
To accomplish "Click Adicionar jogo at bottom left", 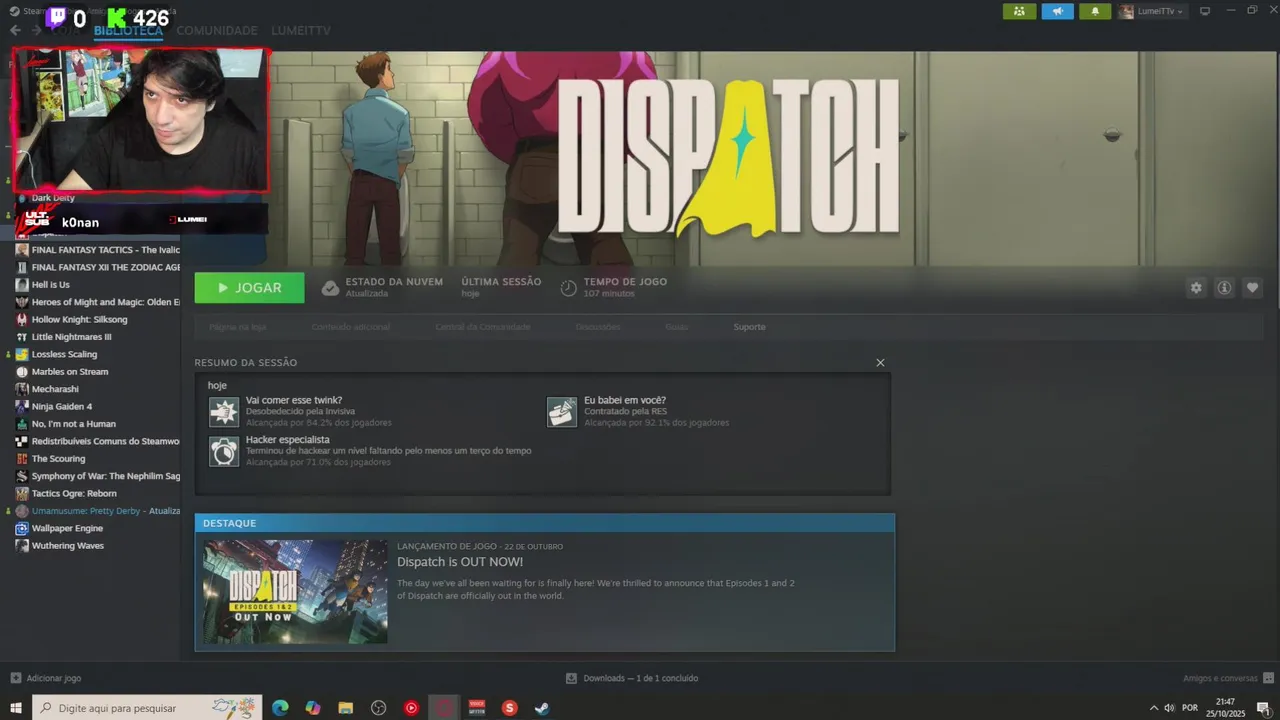I will tap(46, 678).
